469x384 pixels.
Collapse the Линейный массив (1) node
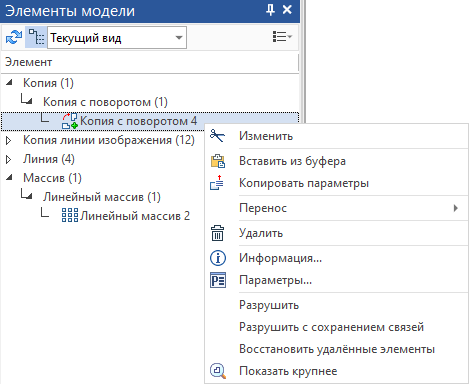(x=29, y=196)
